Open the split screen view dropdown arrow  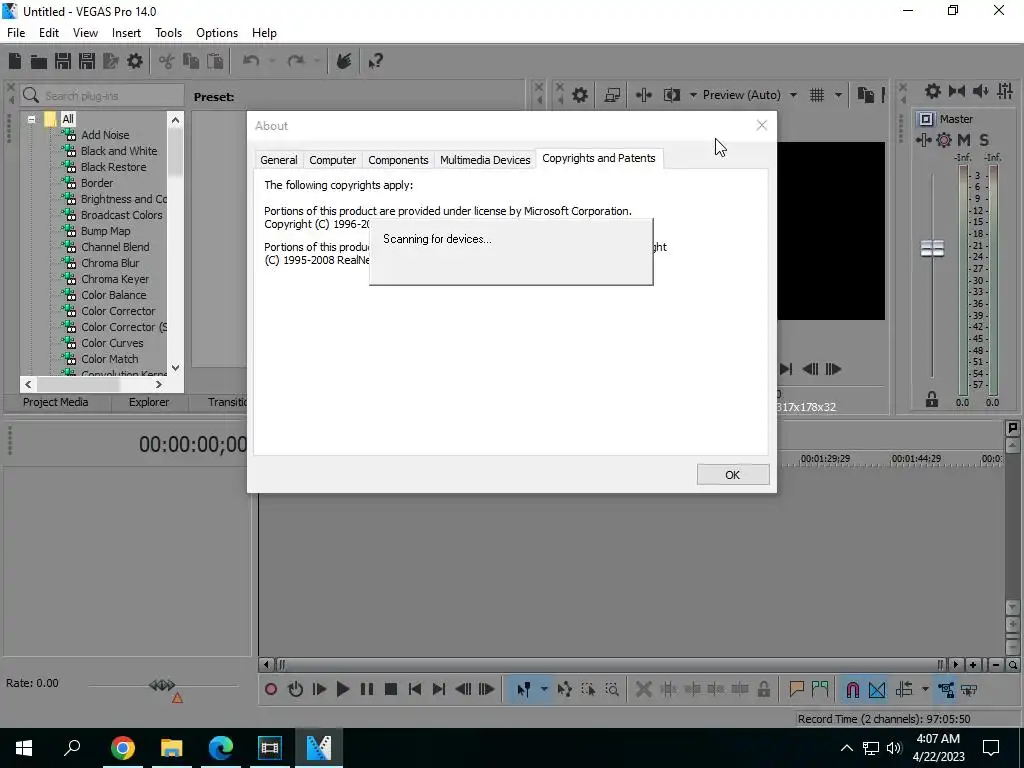coord(693,95)
